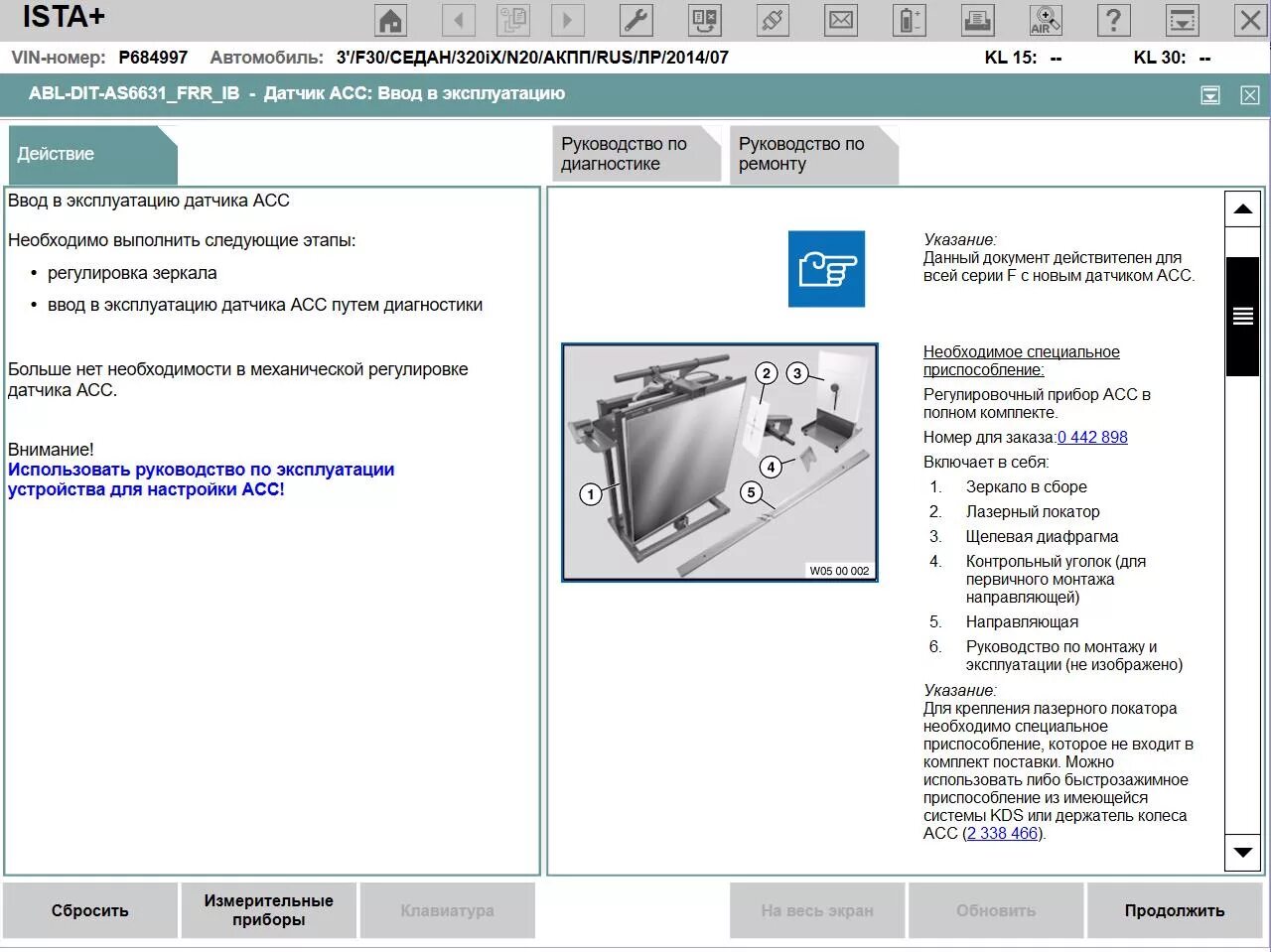Close the ISTA+ application with X
The height and width of the screenshot is (952, 1271).
pos(1250,20)
